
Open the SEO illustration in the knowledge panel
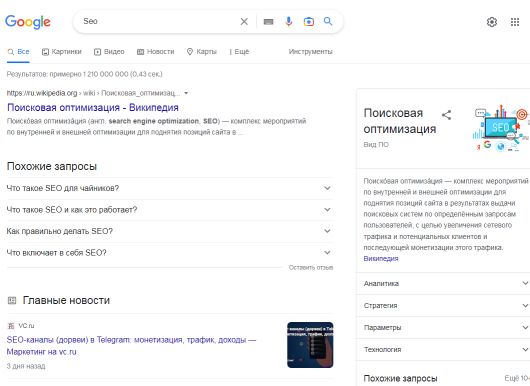point(501,127)
